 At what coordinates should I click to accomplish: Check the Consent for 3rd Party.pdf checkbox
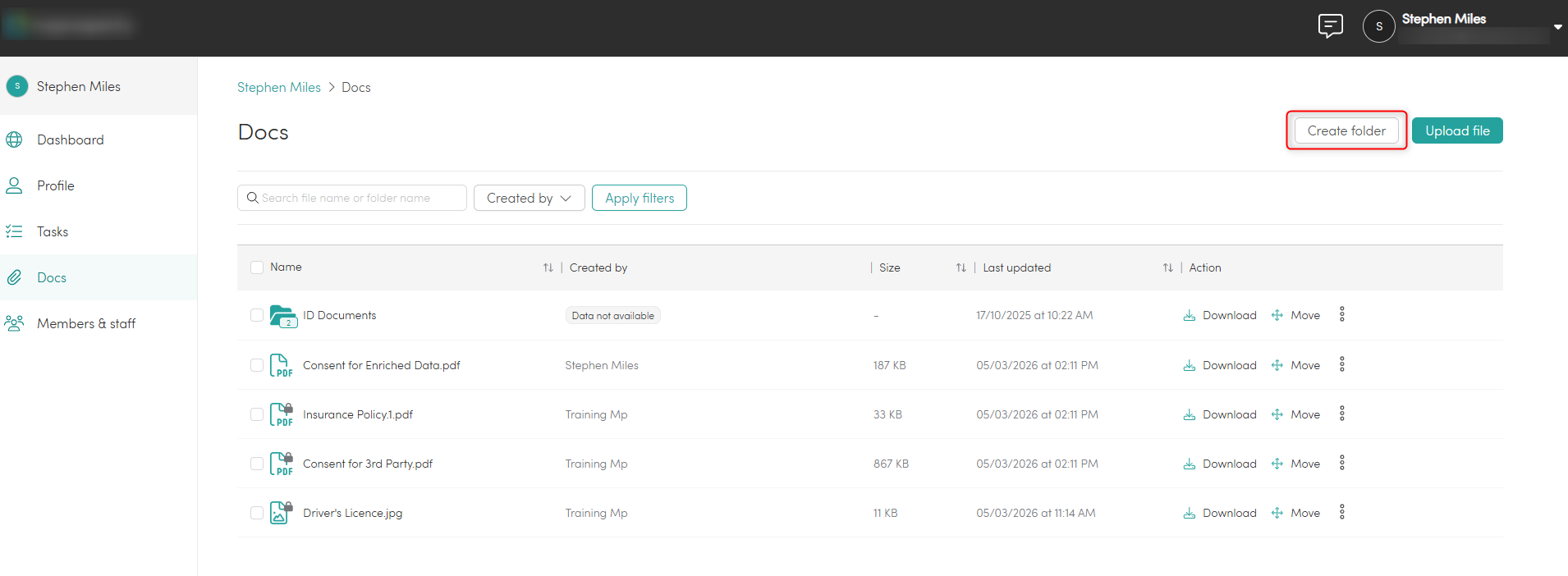pyautogui.click(x=257, y=464)
